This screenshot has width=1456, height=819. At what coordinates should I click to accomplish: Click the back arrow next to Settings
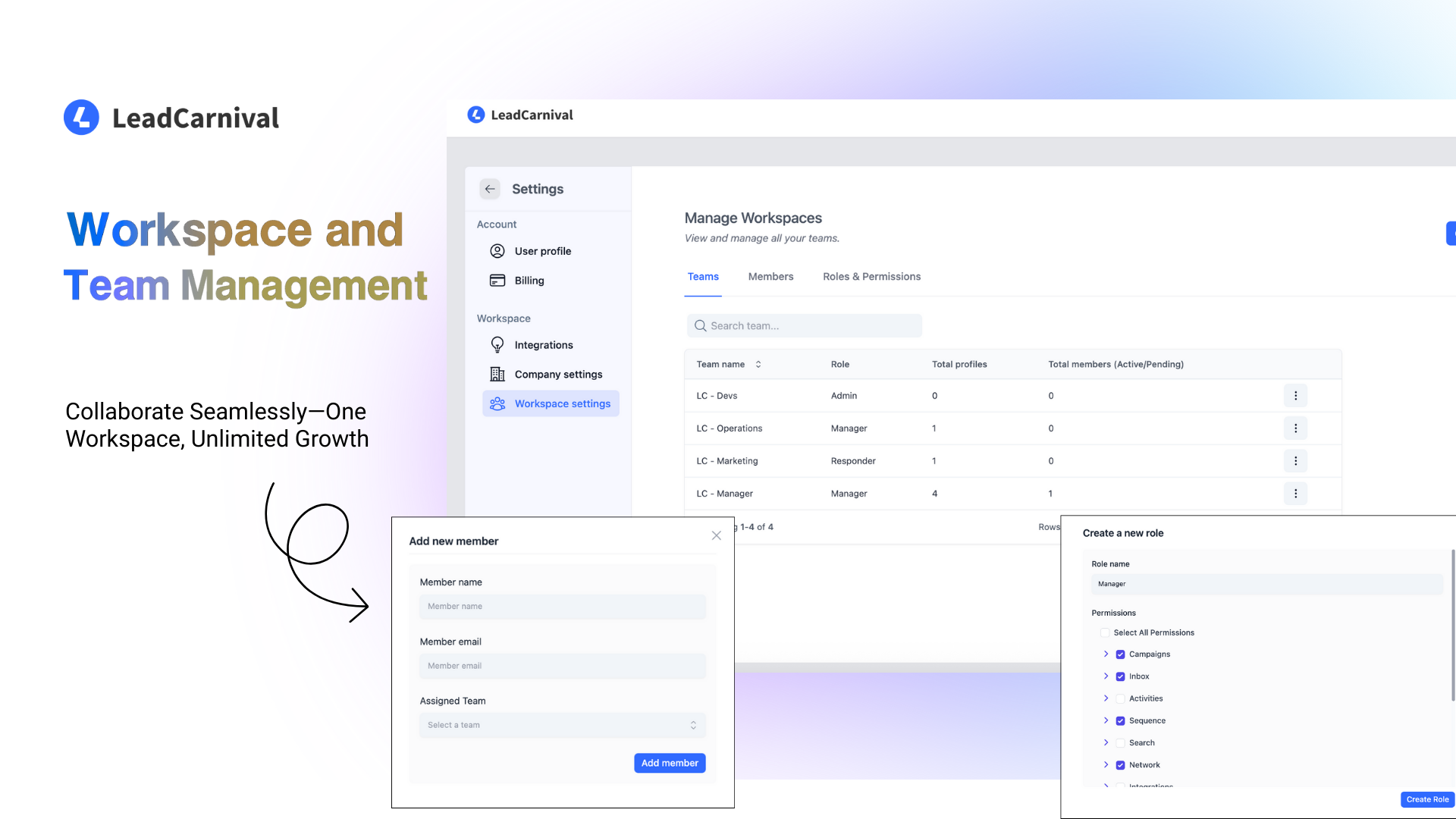pos(490,189)
